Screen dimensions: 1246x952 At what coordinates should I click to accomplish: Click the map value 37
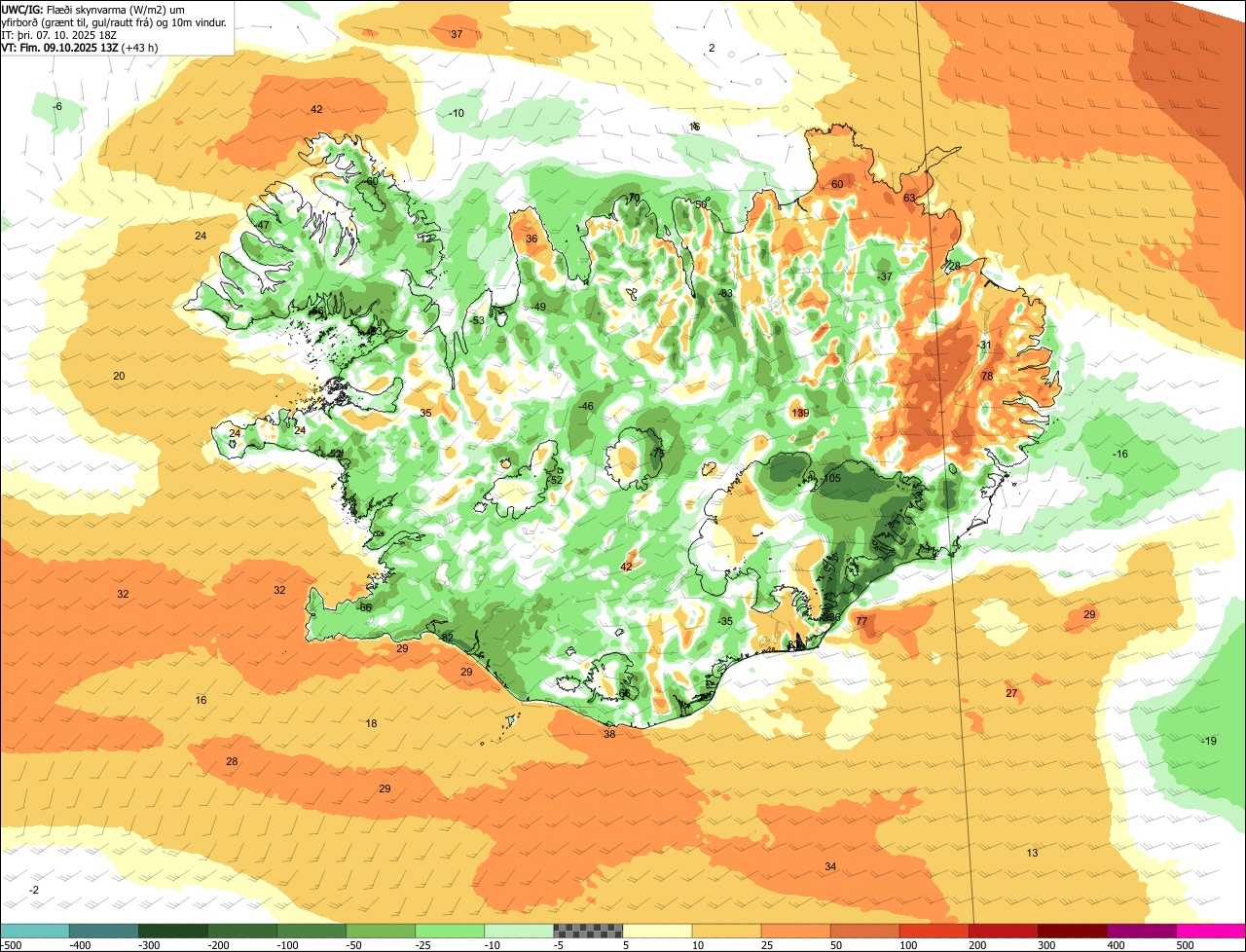[x=457, y=35]
